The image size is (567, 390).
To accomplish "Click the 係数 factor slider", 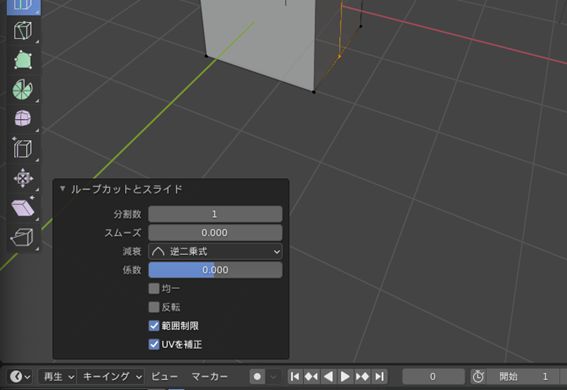I will (215, 270).
